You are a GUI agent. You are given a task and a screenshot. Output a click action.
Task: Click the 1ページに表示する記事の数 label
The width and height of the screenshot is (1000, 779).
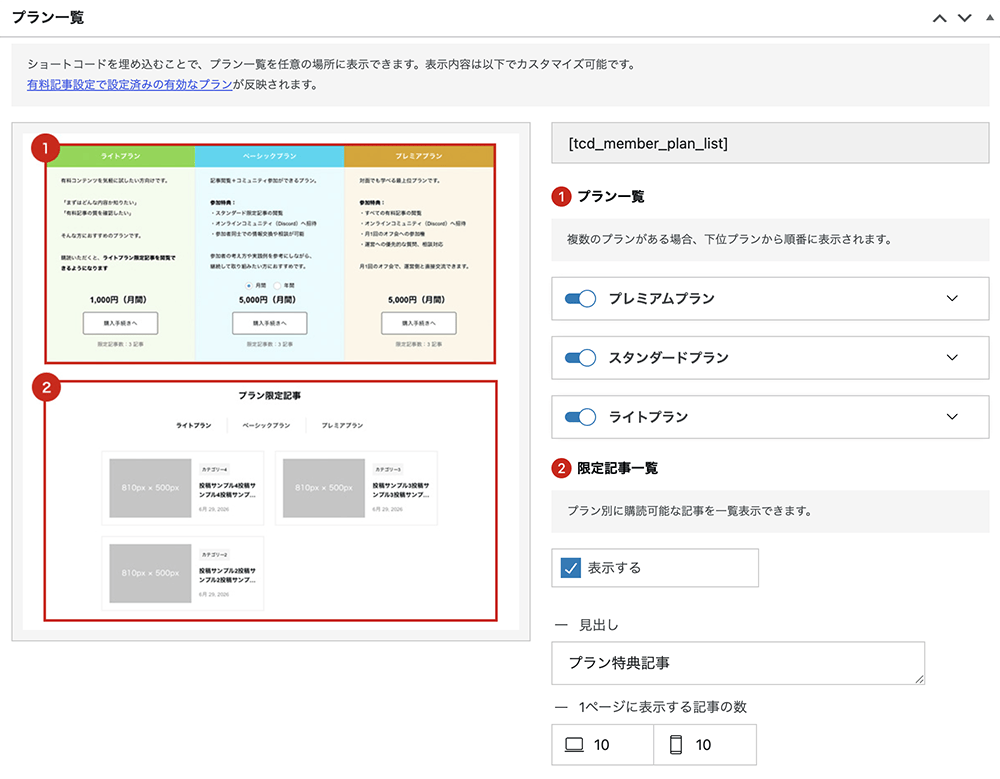tap(663, 707)
